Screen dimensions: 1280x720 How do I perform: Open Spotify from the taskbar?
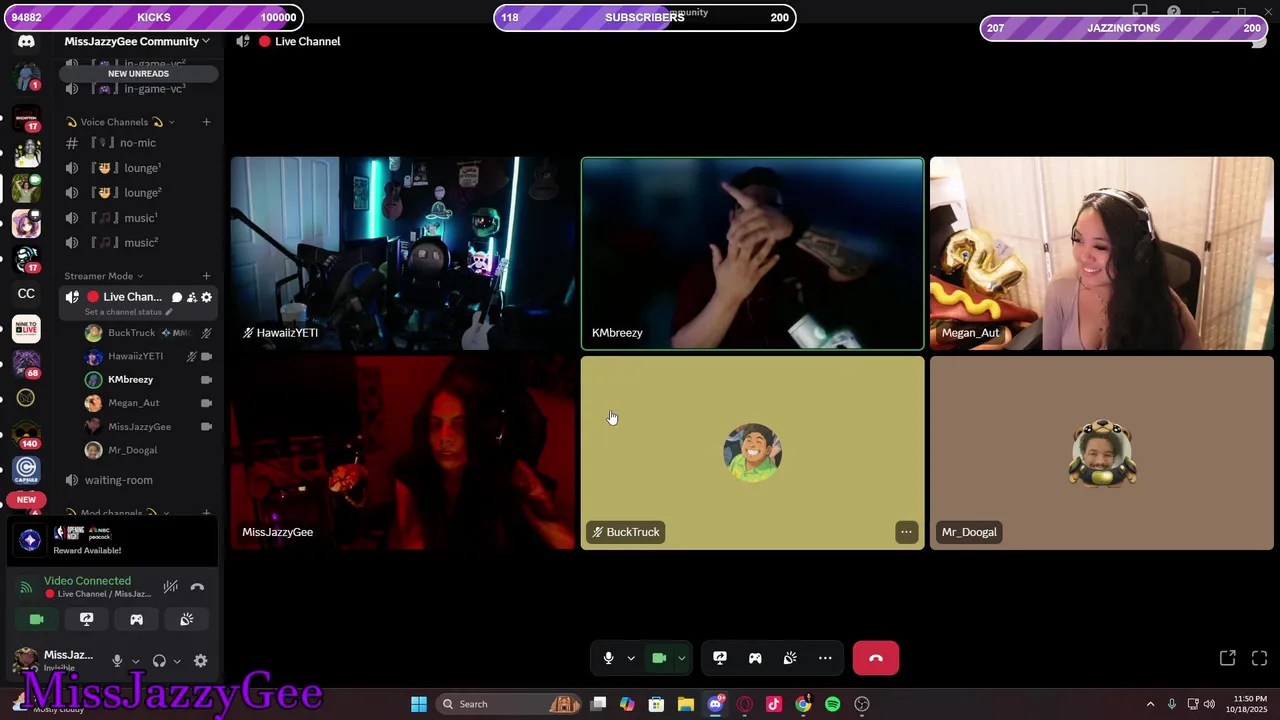click(x=832, y=704)
